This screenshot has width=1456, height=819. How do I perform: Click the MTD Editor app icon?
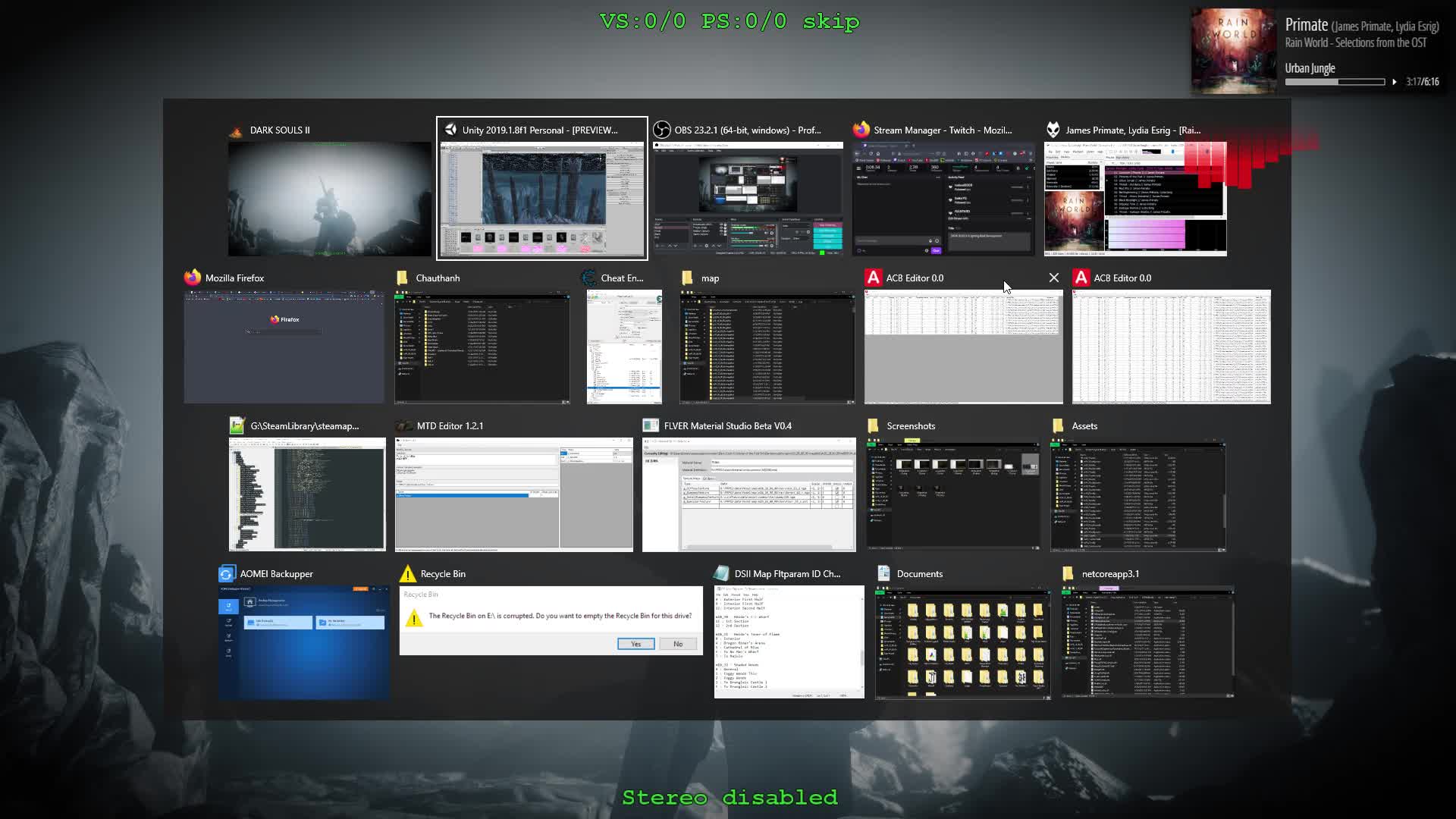[404, 425]
